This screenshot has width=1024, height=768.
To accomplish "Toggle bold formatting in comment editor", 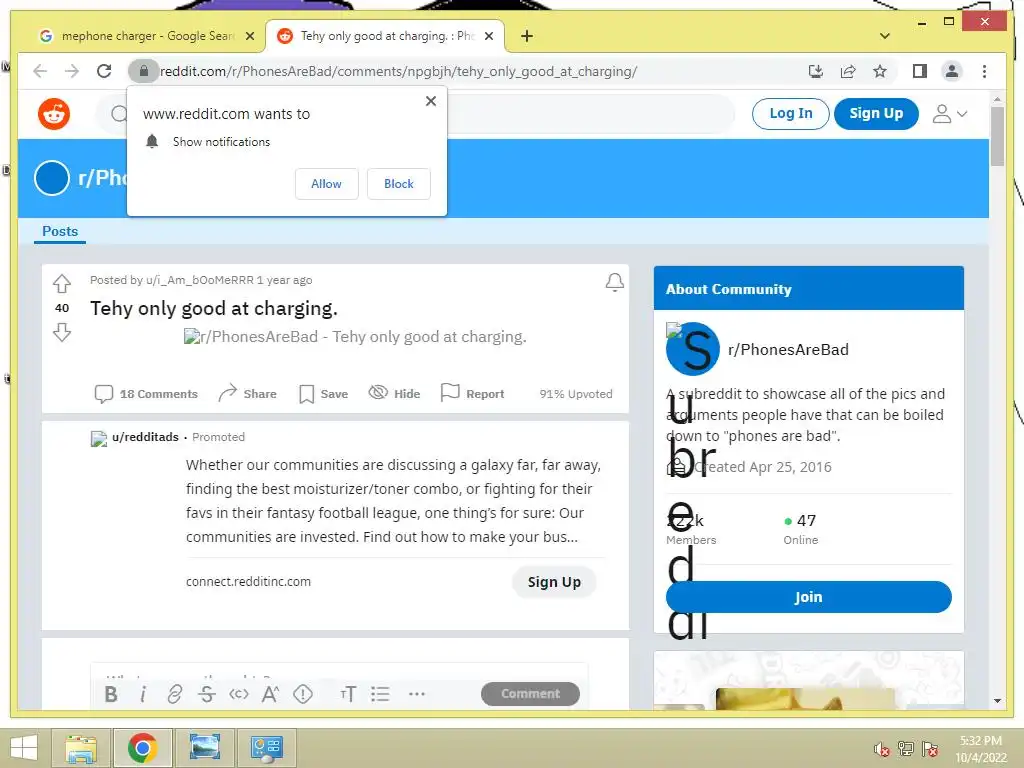I will click(x=111, y=694).
